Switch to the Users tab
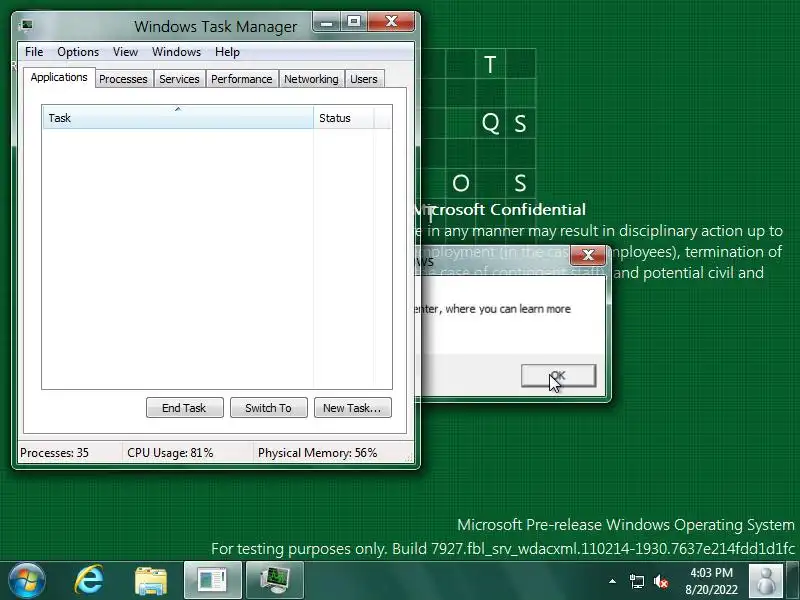This screenshot has width=800, height=600. (x=364, y=79)
